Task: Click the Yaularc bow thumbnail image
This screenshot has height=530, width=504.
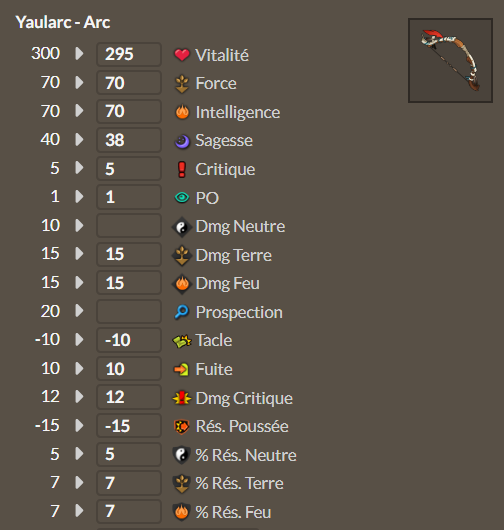Action: click(x=450, y=61)
